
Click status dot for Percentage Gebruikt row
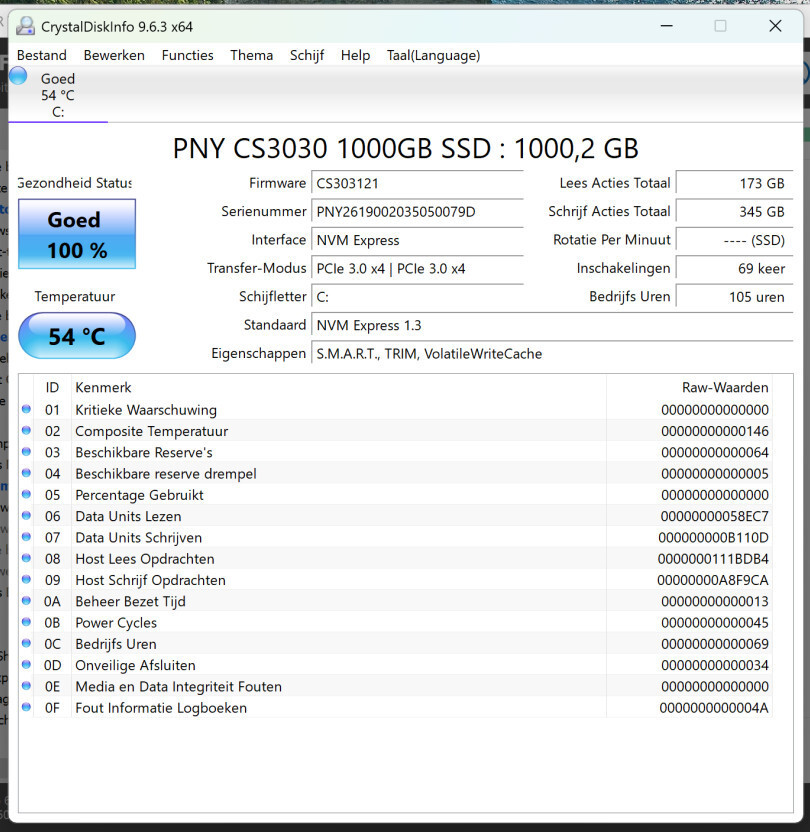(x=26, y=494)
